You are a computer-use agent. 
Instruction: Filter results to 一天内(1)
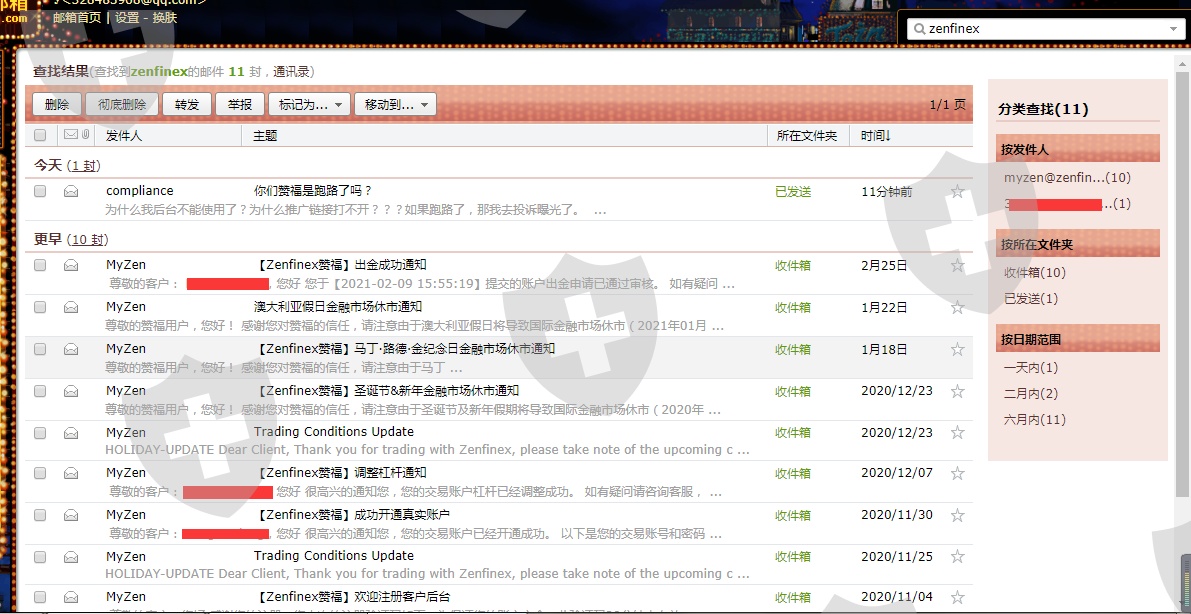(x=1031, y=367)
